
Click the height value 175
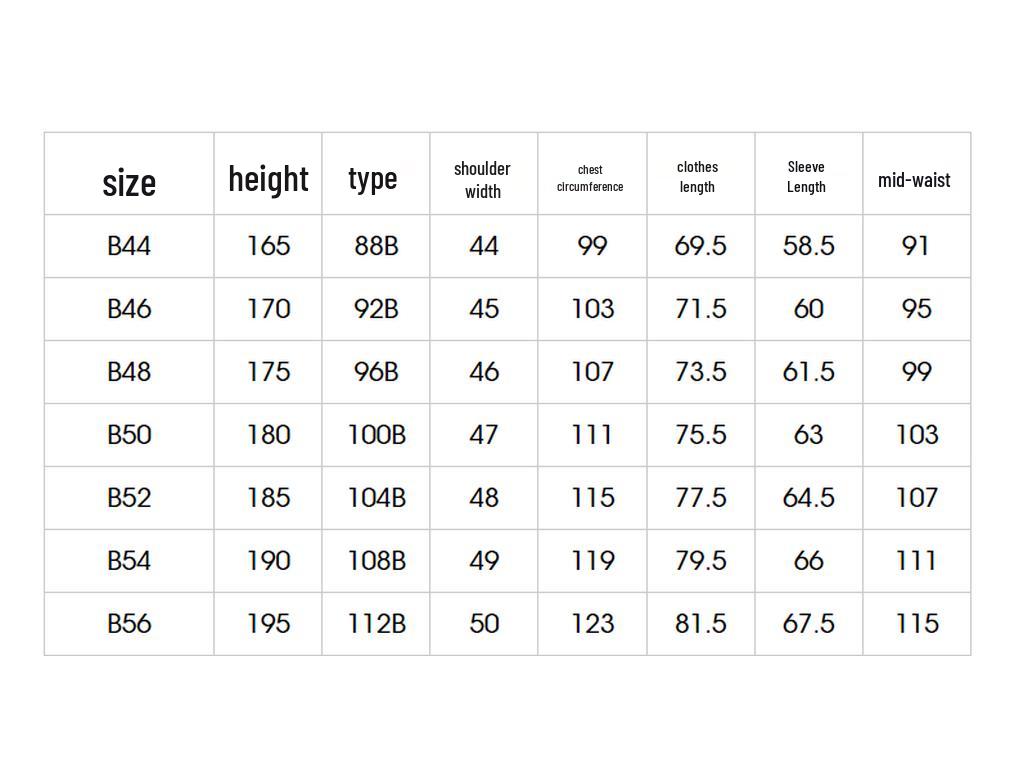point(268,372)
